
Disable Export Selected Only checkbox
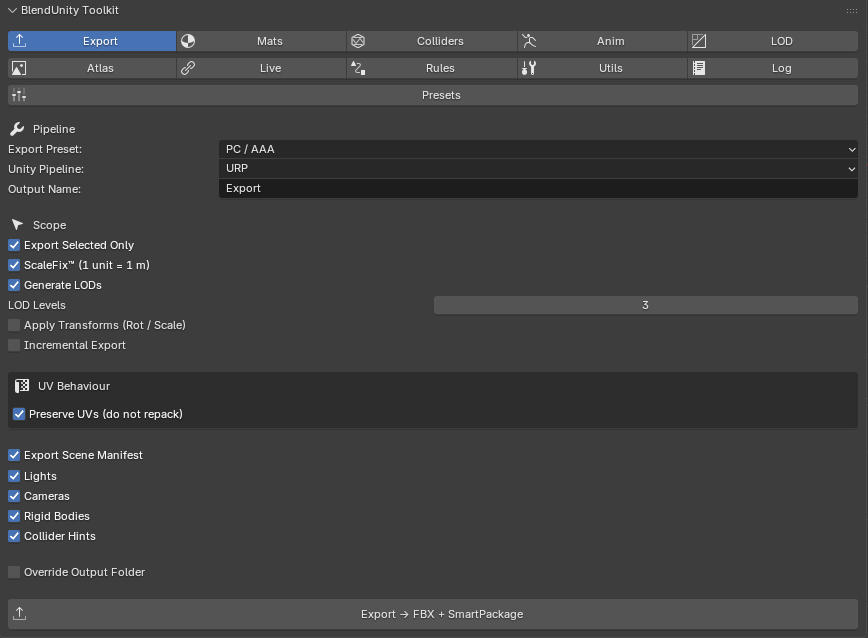pyautogui.click(x=14, y=245)
